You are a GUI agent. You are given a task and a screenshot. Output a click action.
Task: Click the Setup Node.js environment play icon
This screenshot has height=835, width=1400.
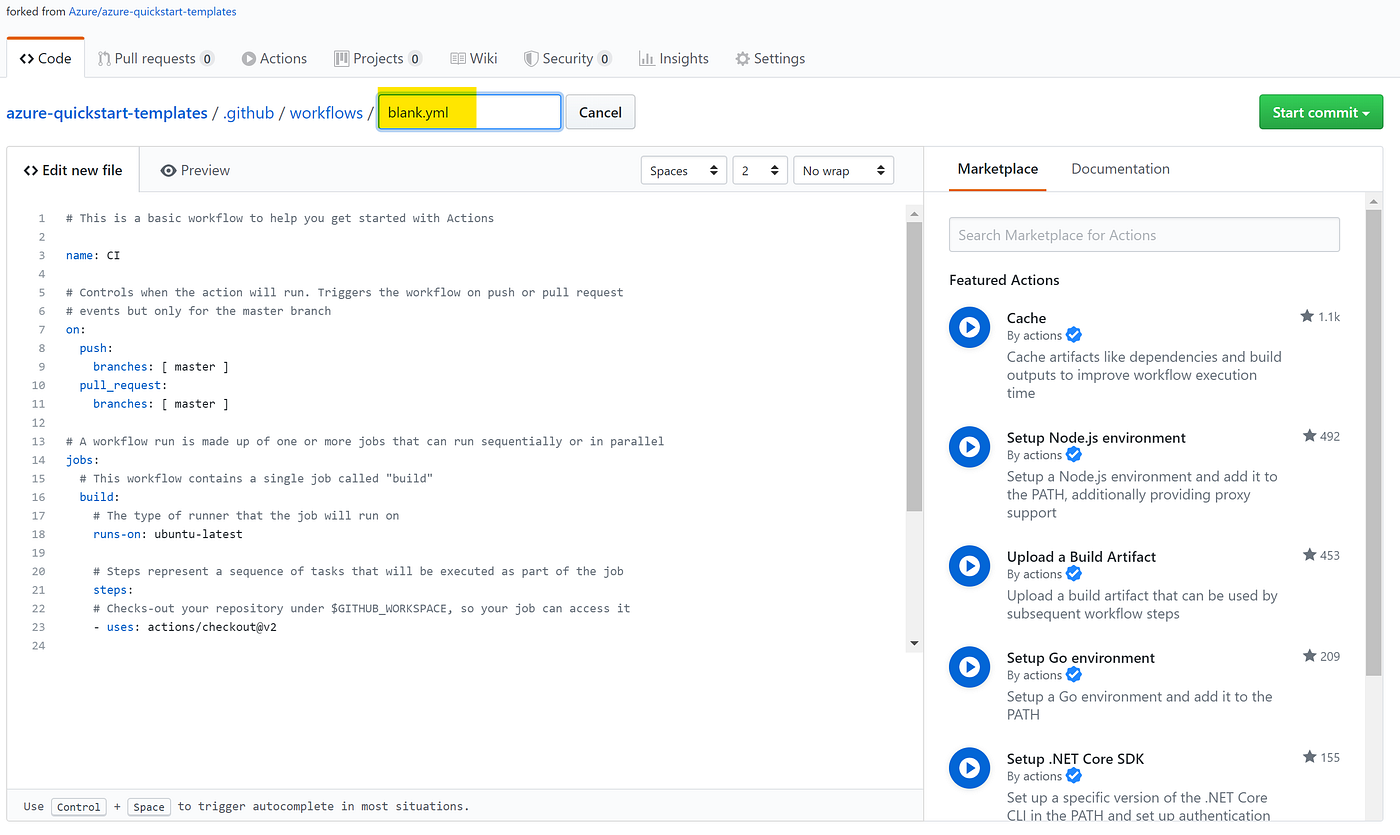coord(968,447)
